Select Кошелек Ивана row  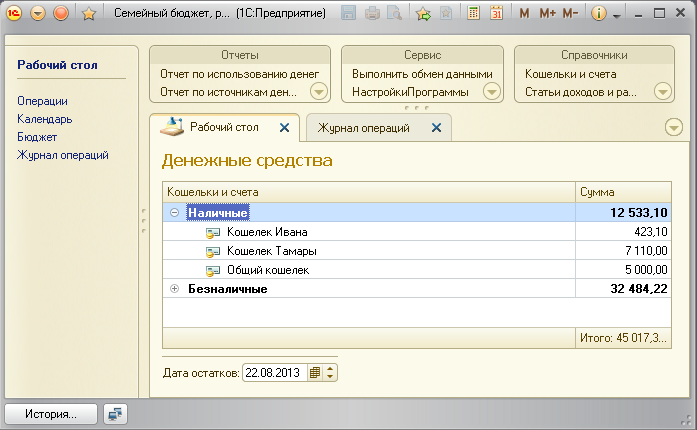click(417, 232)
